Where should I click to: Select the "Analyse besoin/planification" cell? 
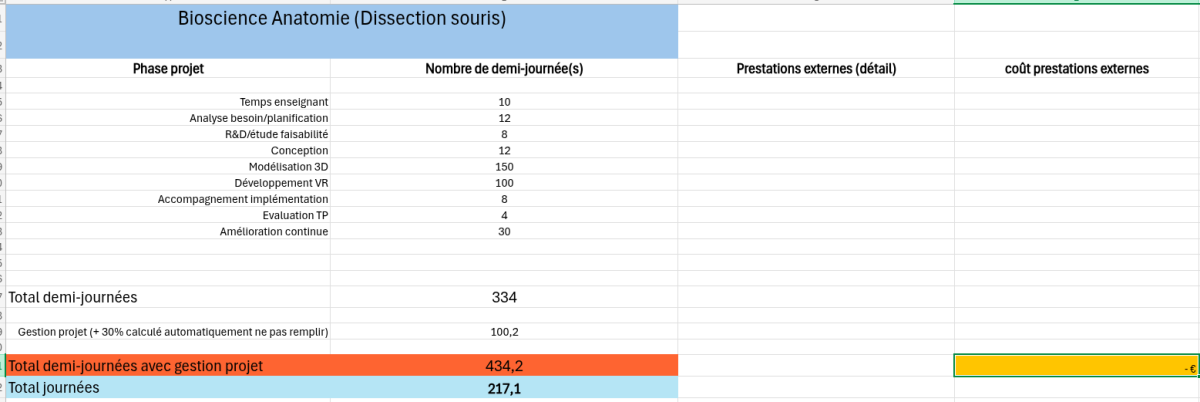pyautogui.click(x=259, y=118)
